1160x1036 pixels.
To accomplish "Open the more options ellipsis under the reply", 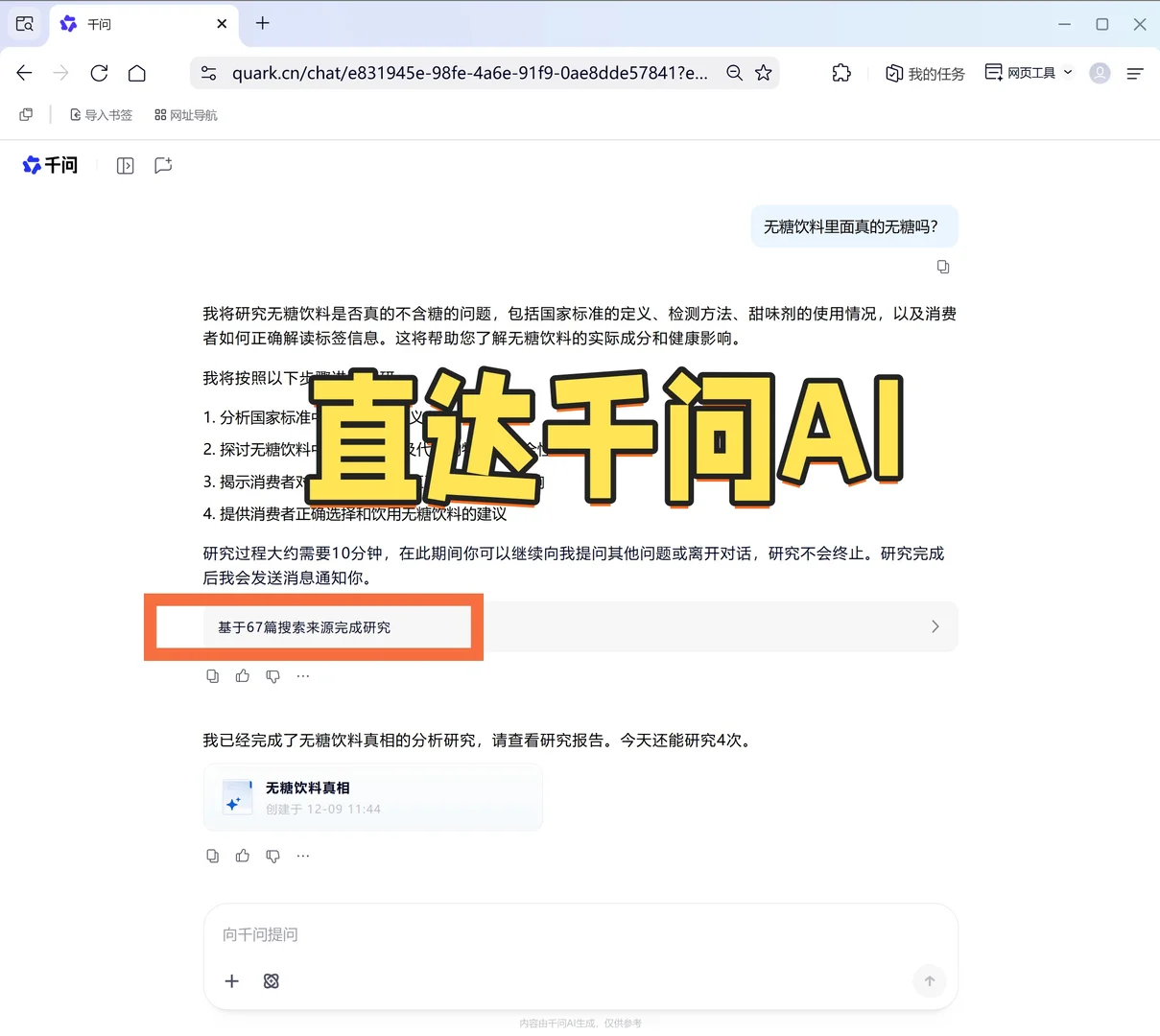I will [302, 675].
